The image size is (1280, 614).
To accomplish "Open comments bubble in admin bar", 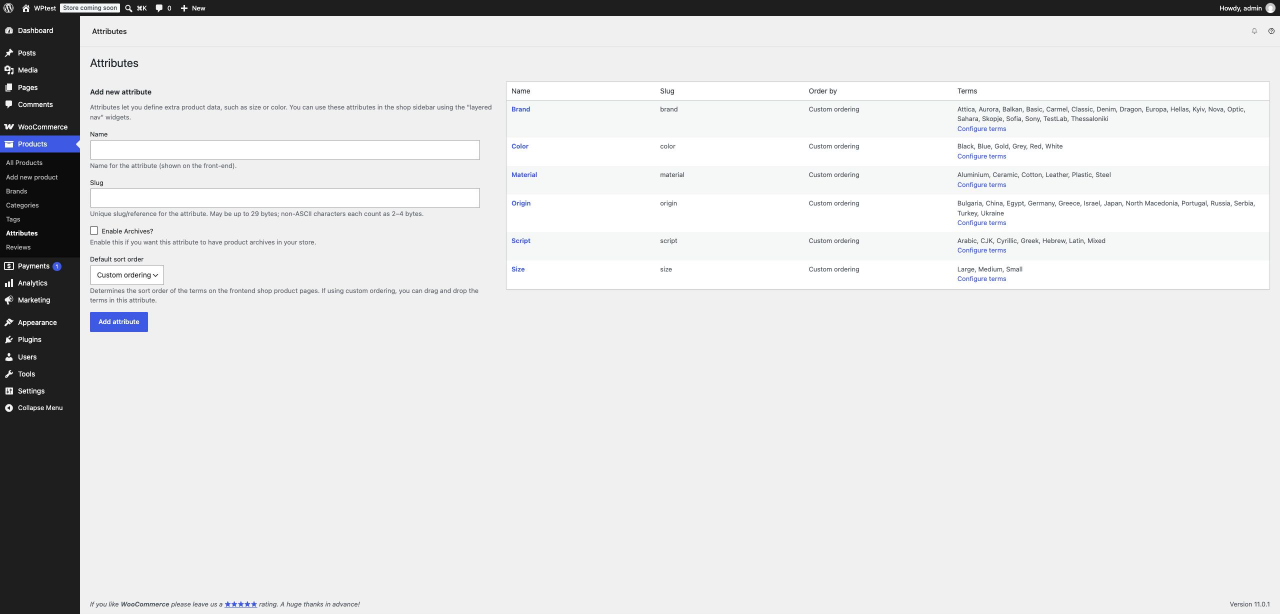I will click(x=159, y=8).
